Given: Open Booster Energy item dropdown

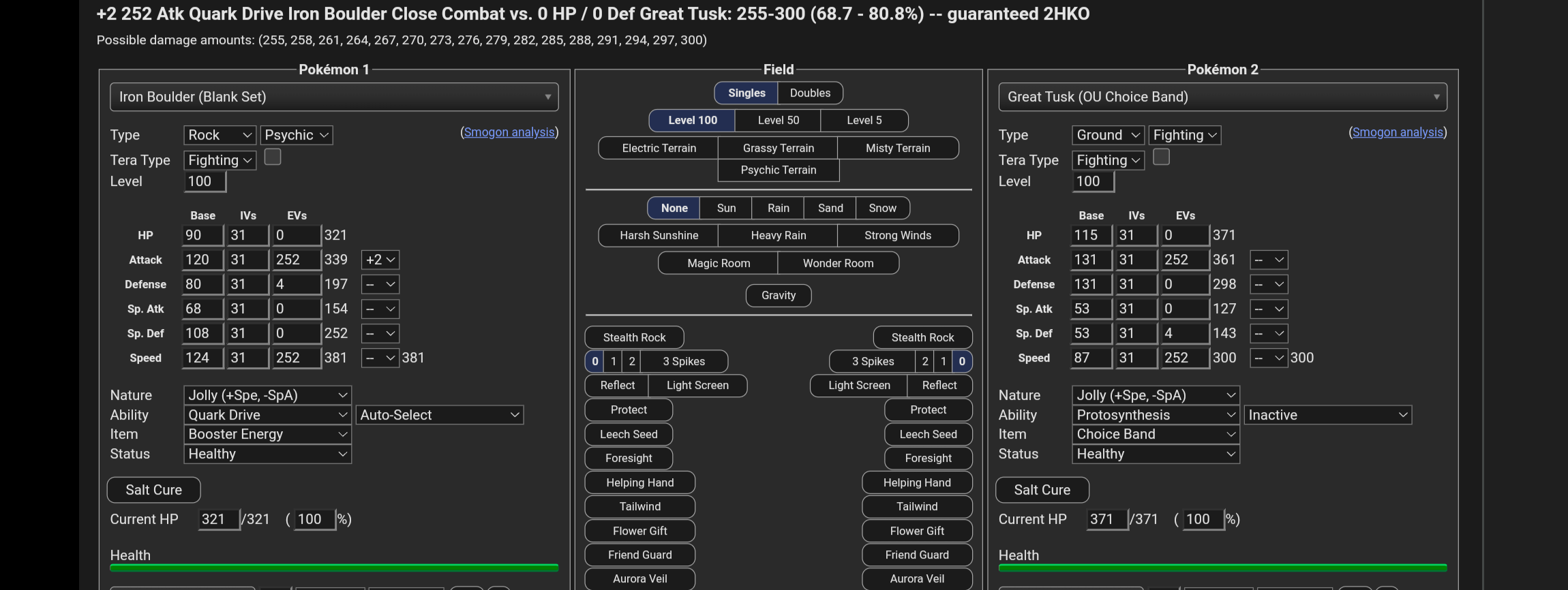Looking at the screenshot, I should (267, 434).
